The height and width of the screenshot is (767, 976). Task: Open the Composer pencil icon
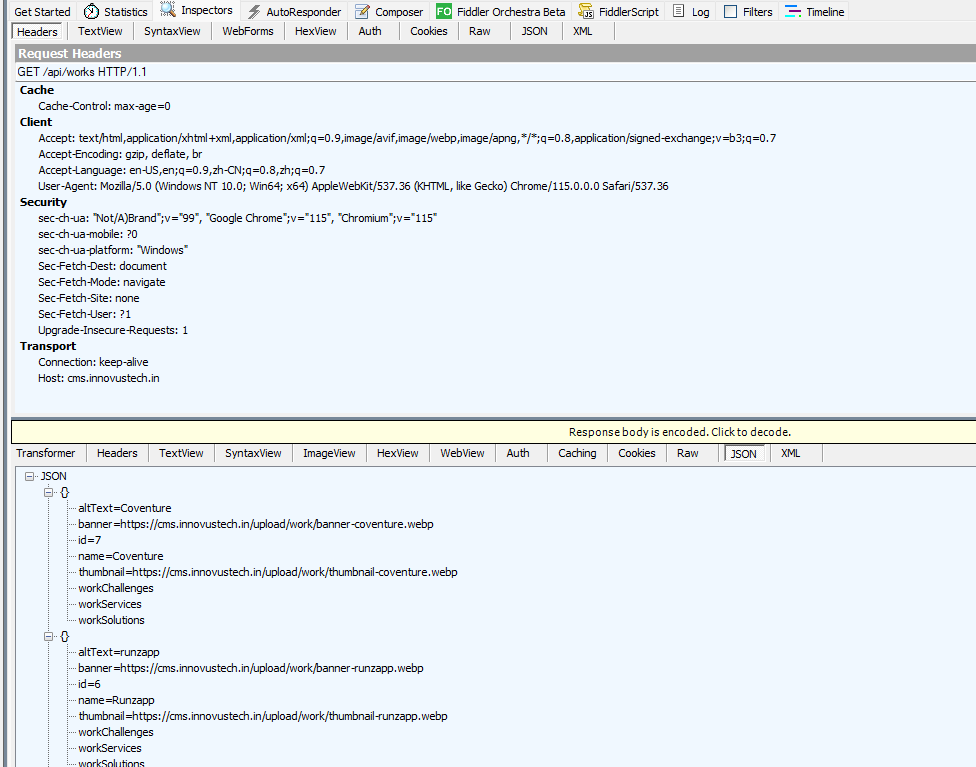coord(362,11)
